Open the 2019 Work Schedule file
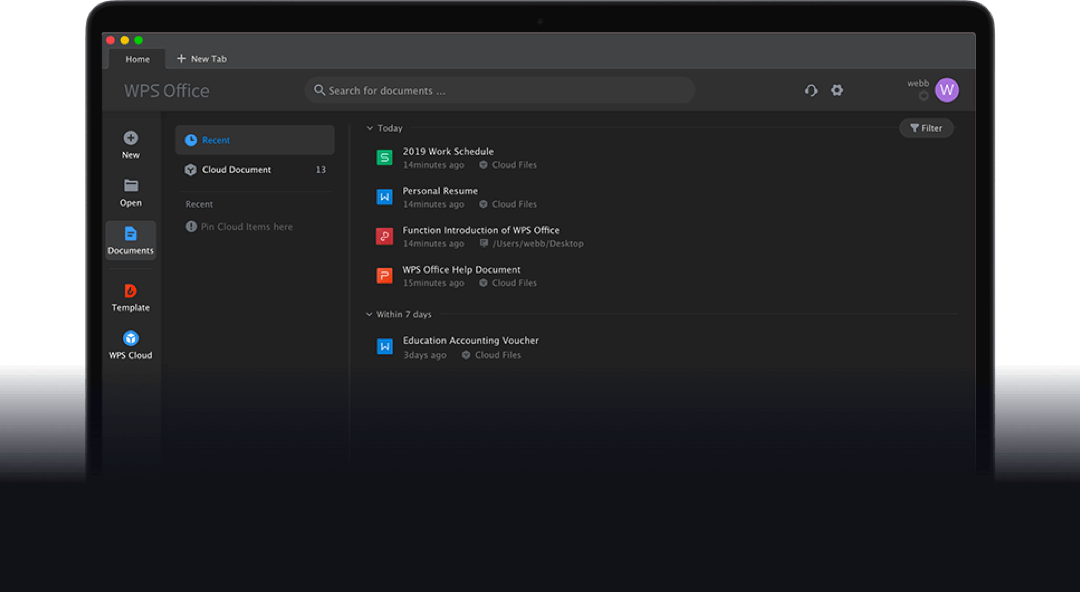The width and height of the screenshot is (1080, 592). 448,152
